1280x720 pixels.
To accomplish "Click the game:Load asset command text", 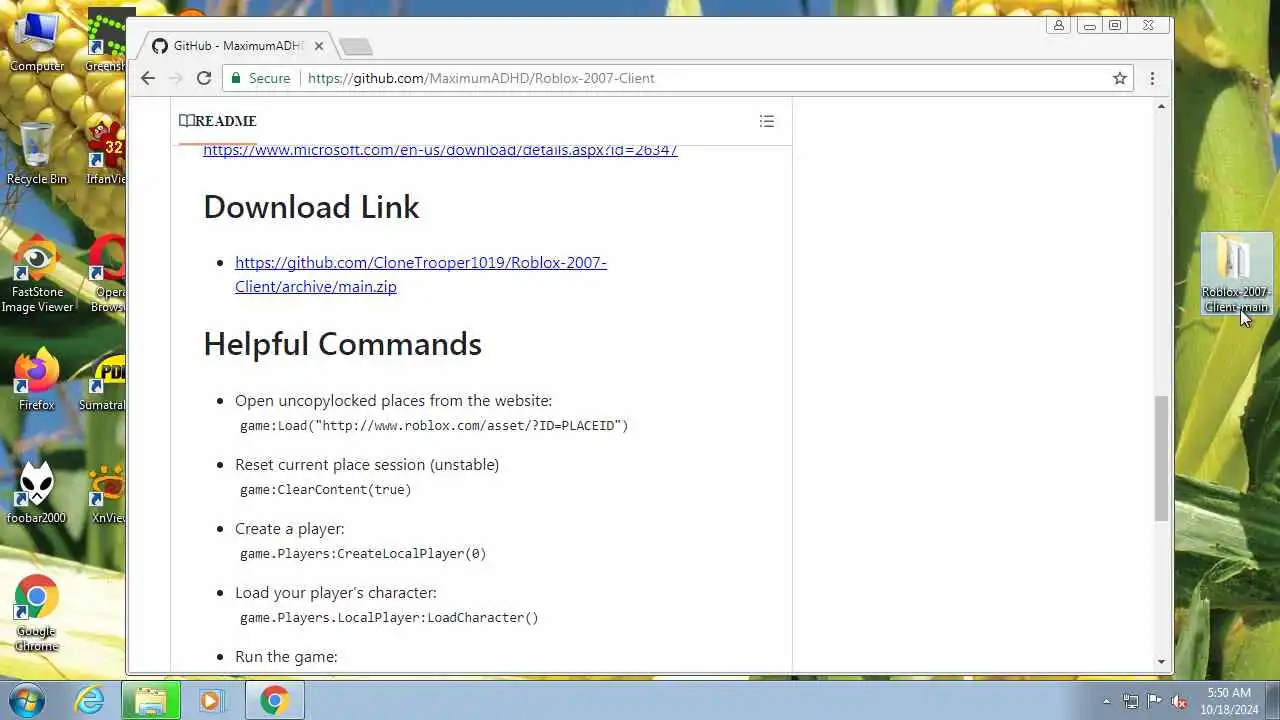I will 434,425.
